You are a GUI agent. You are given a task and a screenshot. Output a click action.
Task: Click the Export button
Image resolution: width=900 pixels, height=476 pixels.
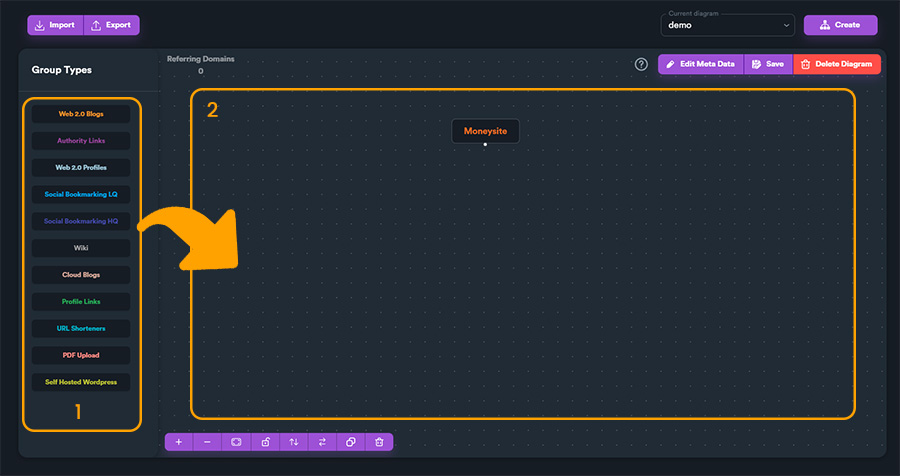pos(111,25)
